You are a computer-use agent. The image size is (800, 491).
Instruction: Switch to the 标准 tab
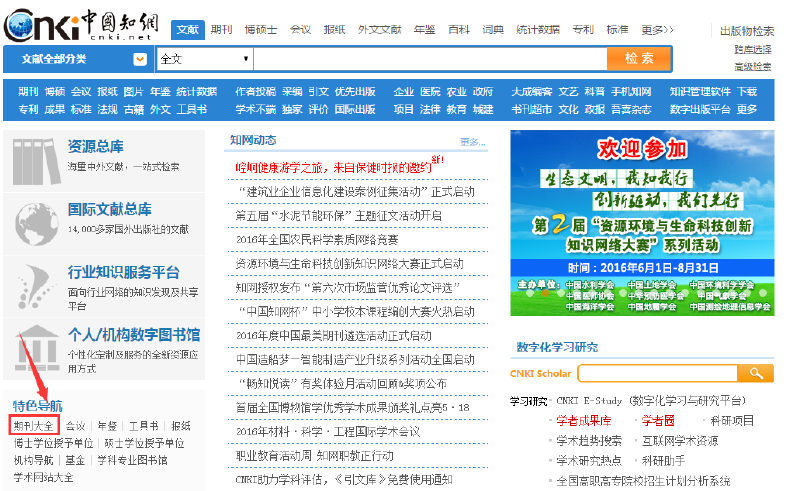coord(617,30)
